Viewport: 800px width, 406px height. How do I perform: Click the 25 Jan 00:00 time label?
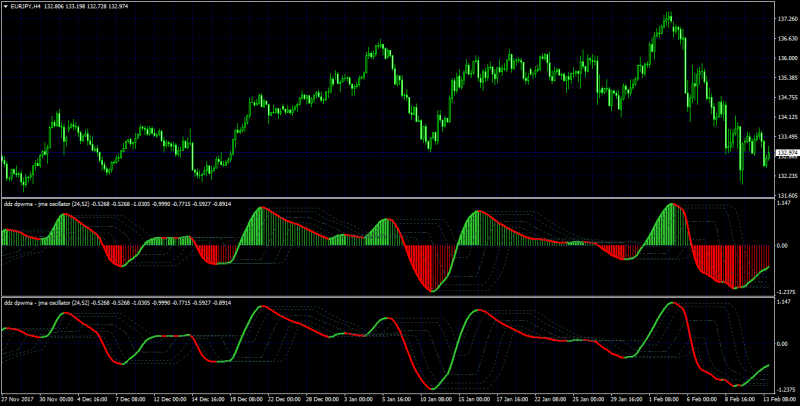pos(588,400)
